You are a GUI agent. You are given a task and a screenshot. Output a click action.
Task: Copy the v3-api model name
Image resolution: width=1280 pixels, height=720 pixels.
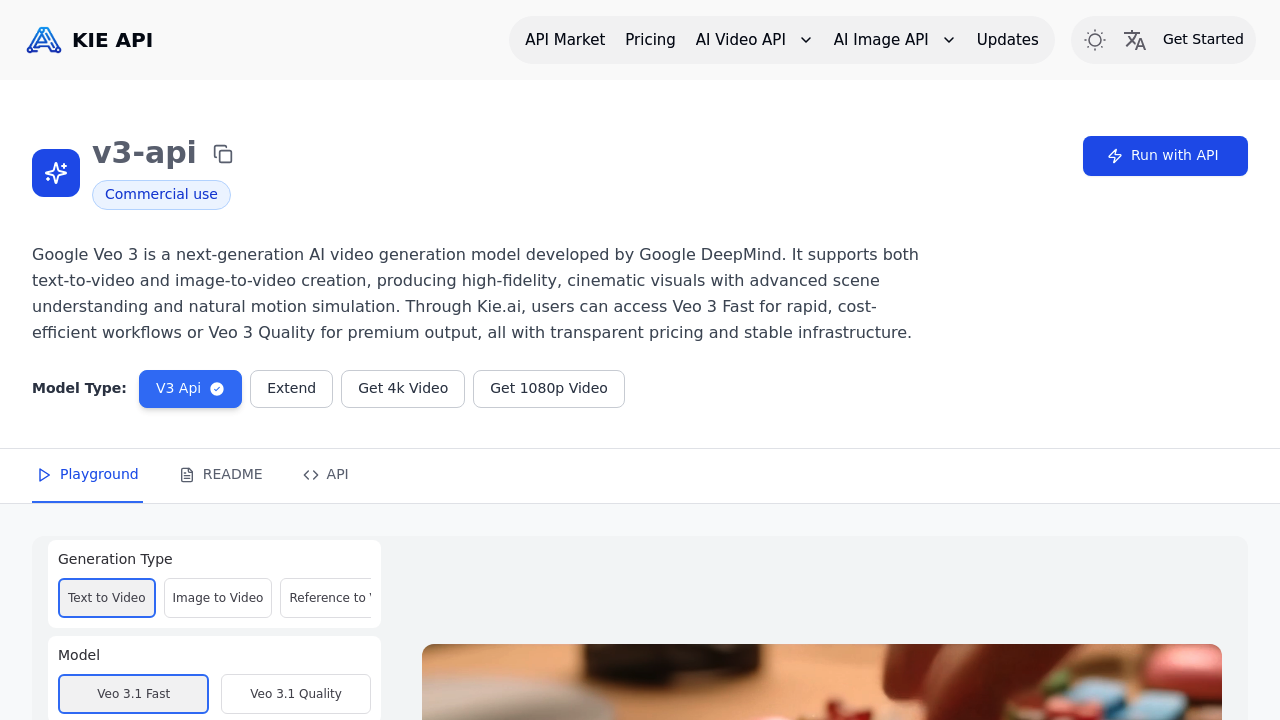pyautogui.click(x=223, y=154)
